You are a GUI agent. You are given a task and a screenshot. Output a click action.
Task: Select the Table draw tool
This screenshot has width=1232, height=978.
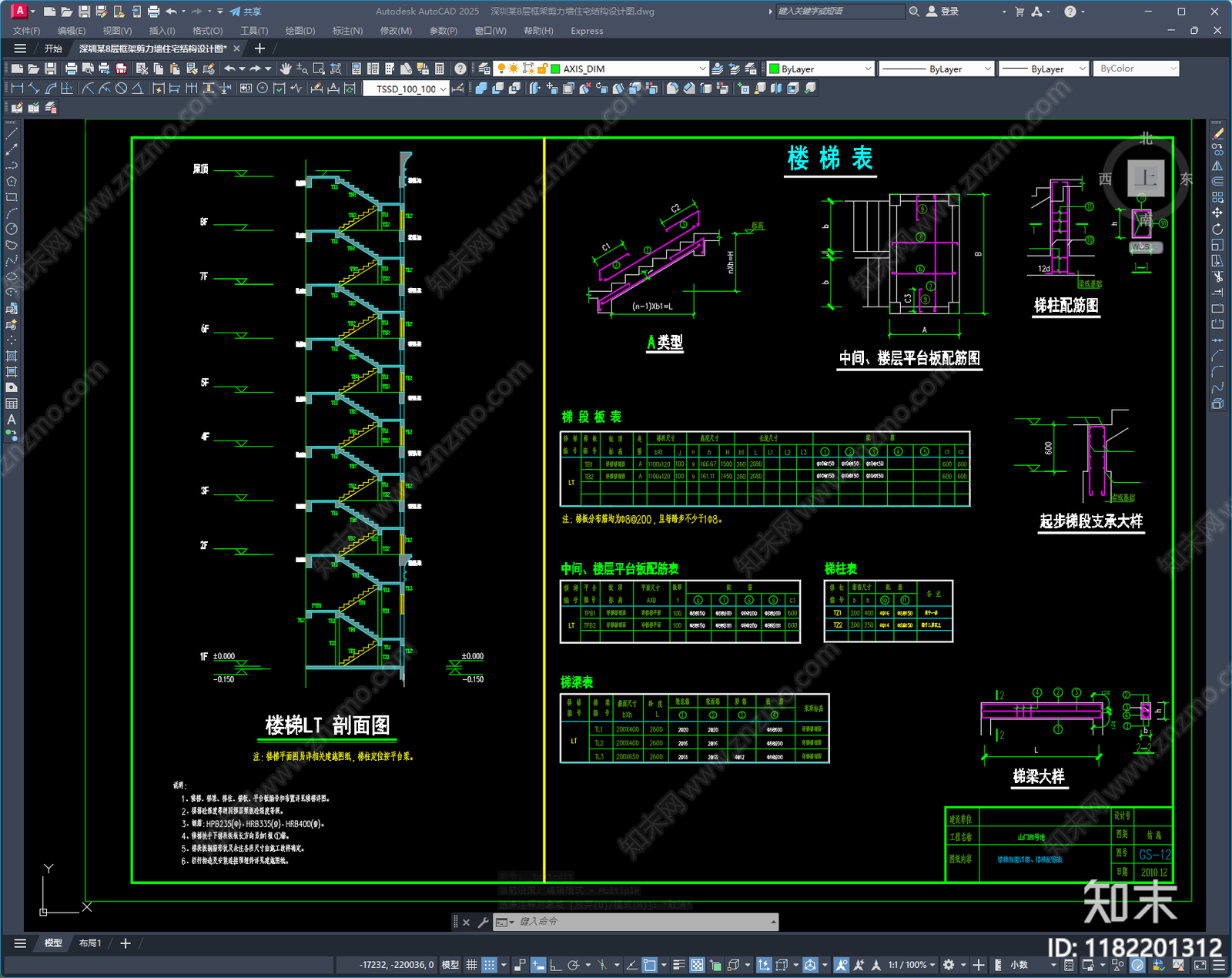tap(12, 404)
